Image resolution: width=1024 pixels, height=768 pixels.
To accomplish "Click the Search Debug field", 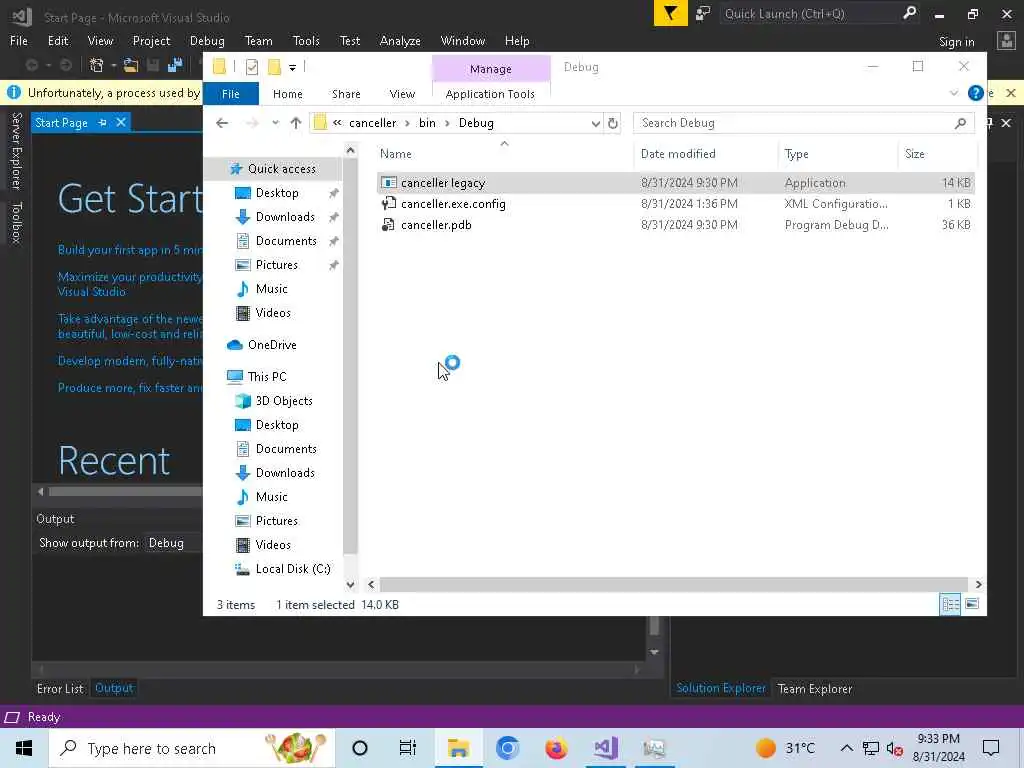I will click(803, 123).
